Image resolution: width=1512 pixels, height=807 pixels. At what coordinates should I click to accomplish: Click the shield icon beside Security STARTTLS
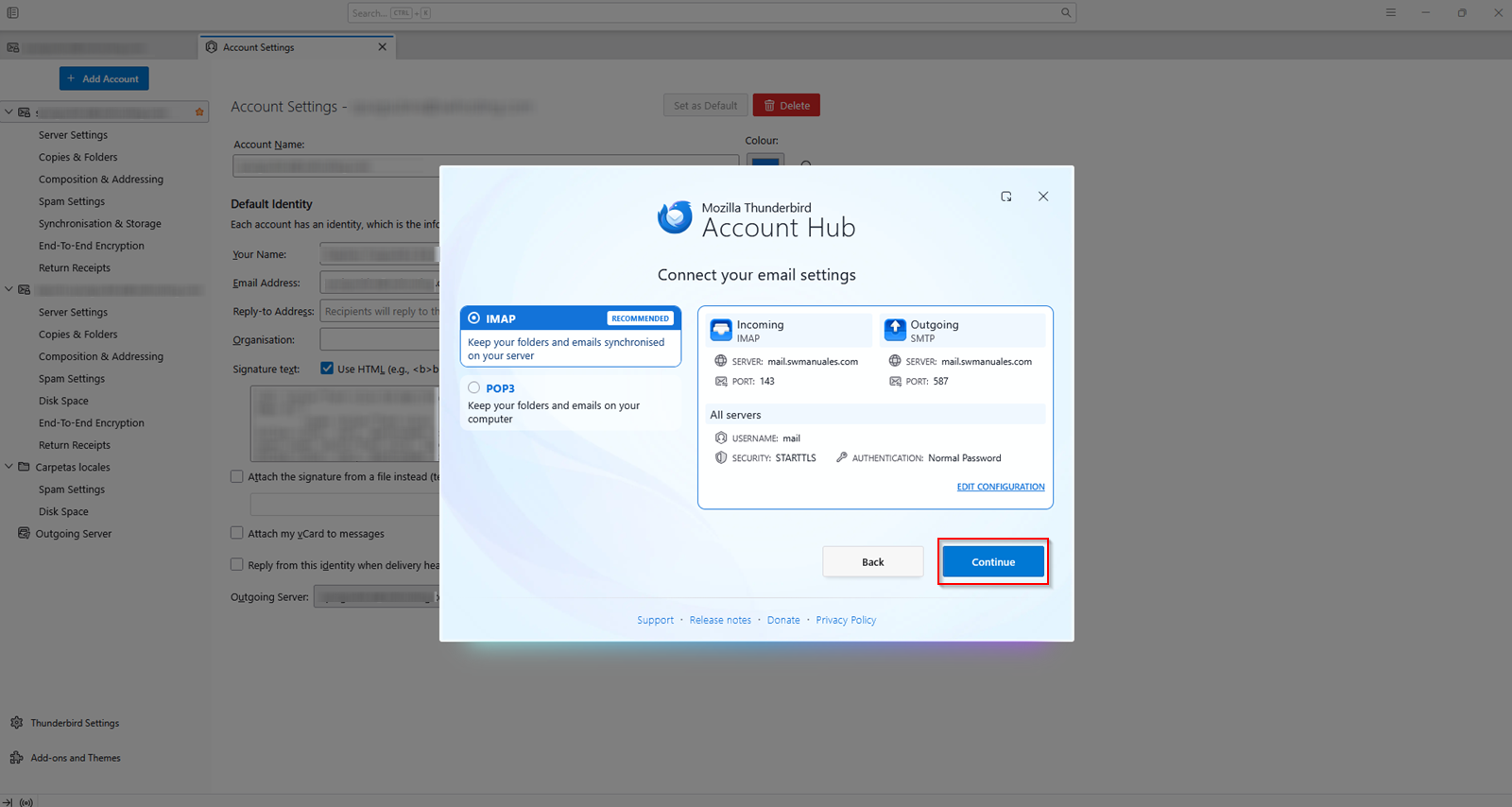pos(721,458)
